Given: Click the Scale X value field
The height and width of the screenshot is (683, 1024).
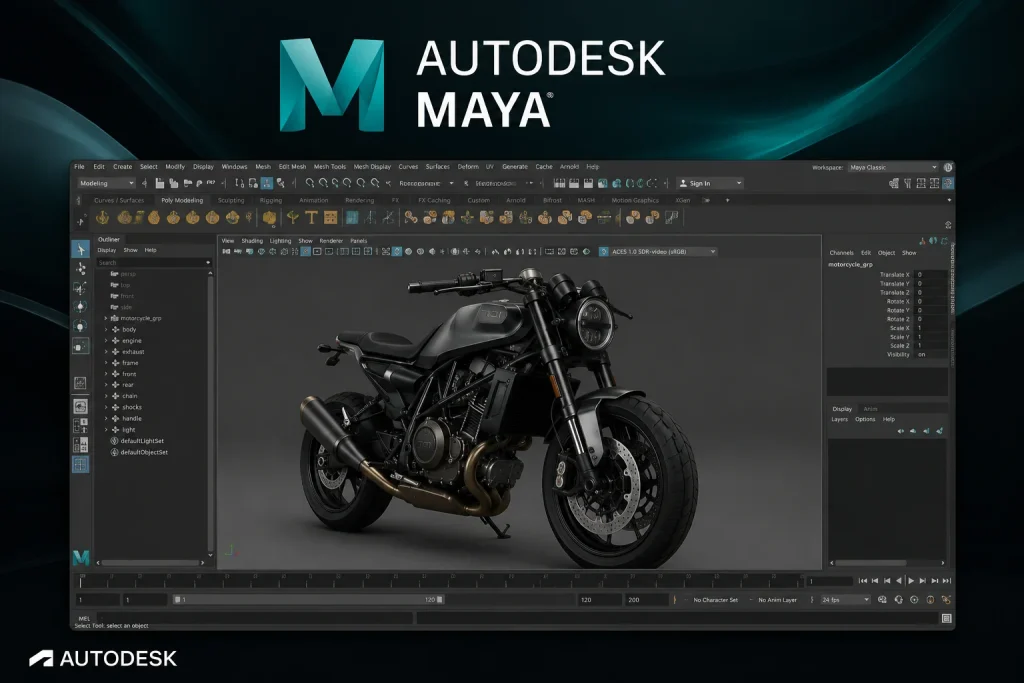Looking at the screenshot, I should (x=931, y=328).
